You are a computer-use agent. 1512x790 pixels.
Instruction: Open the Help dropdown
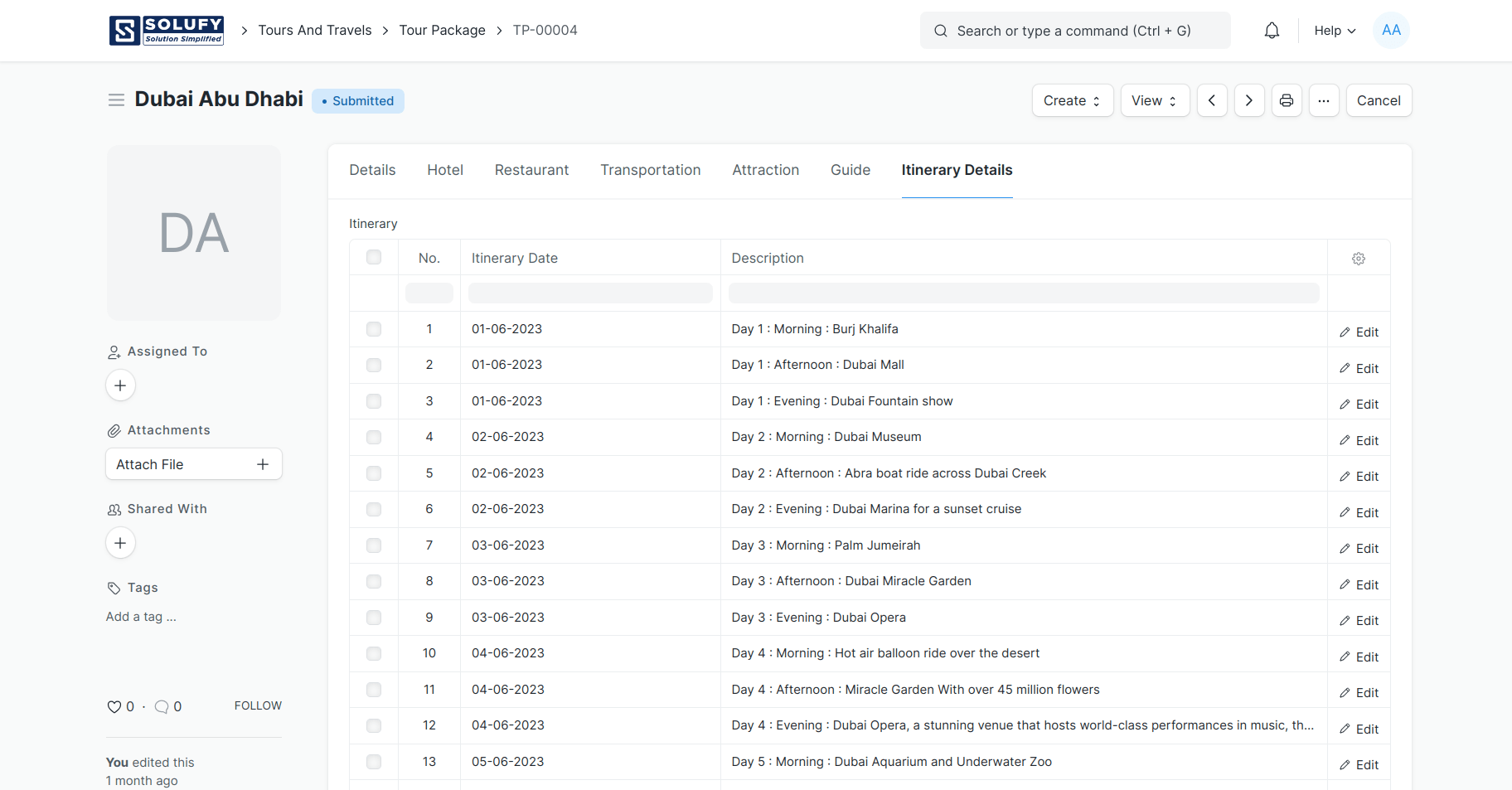click(x=1335, y=31)
